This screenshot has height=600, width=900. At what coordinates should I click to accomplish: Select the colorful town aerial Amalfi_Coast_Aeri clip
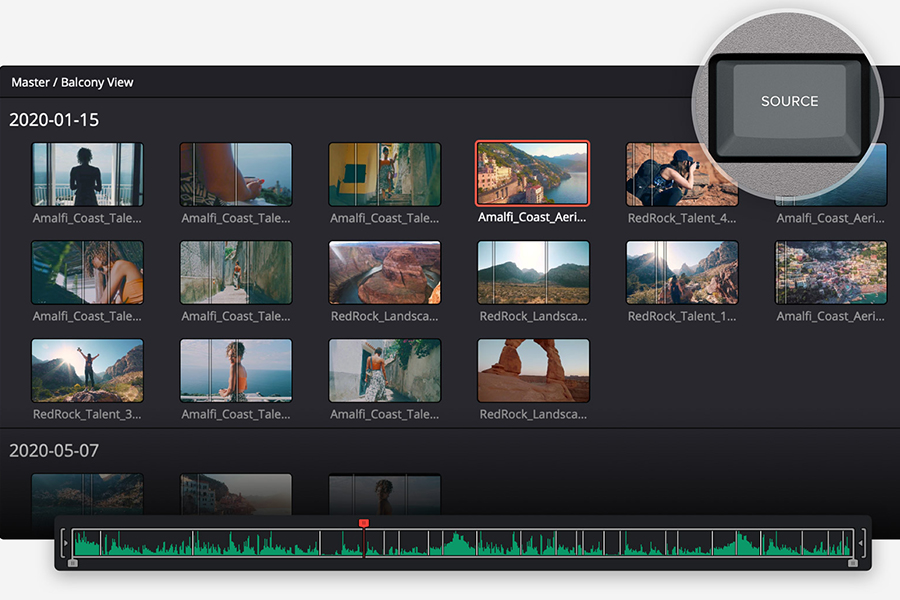pyautogui.click(x=831, y=272)
